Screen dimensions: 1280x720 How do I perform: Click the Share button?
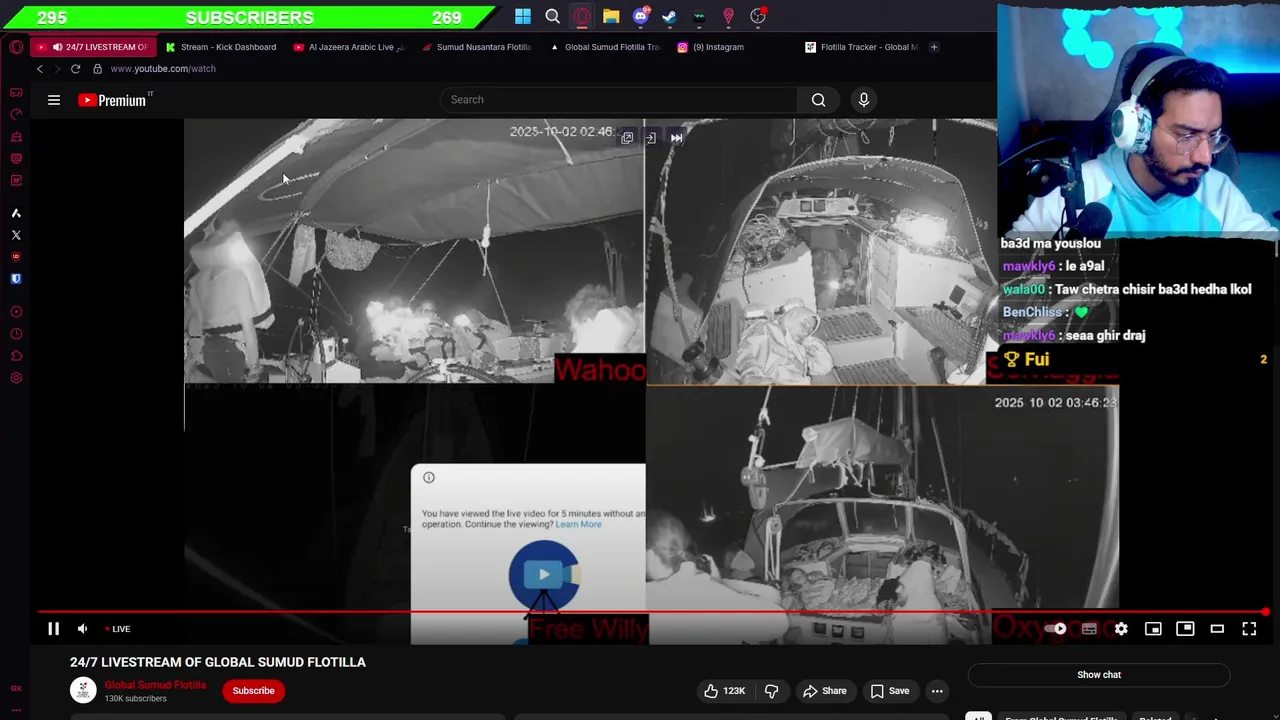pyautogui.click(x=825, y=691)
